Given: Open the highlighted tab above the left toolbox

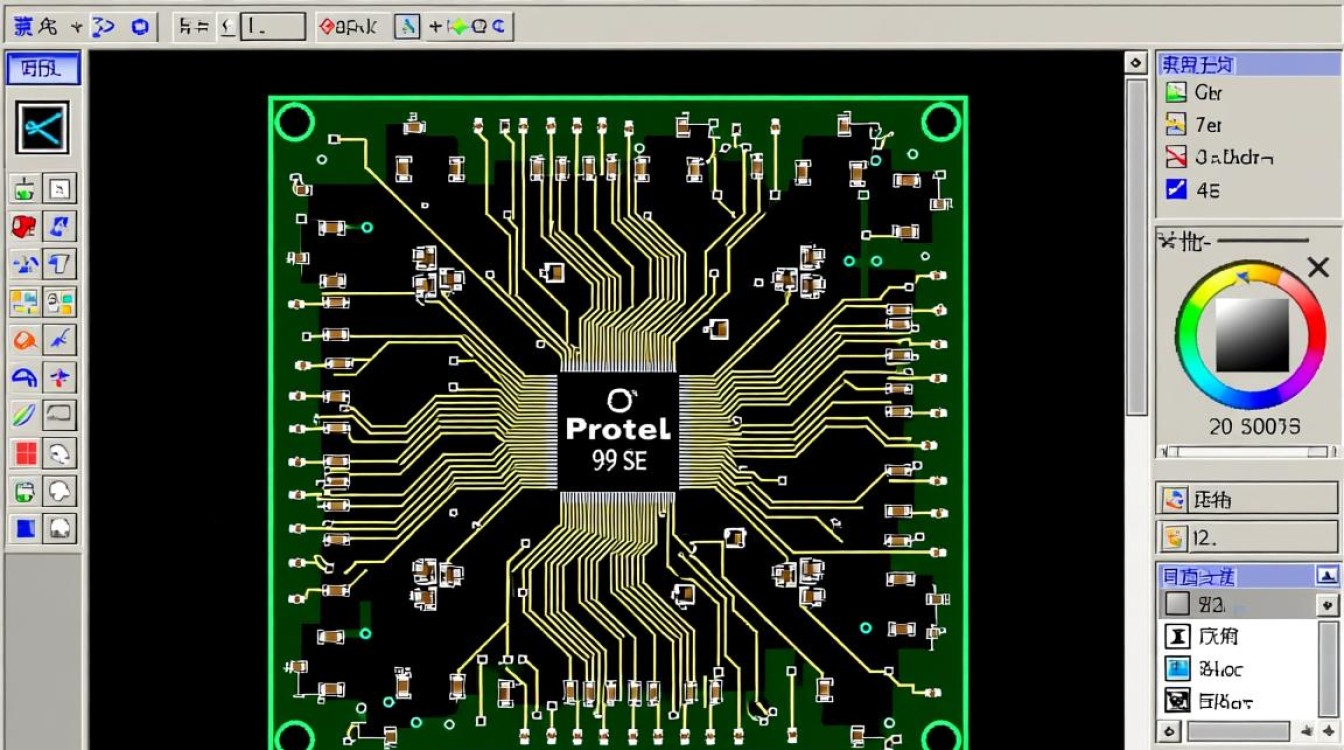Looking at the screenshot, I should 43,68.
